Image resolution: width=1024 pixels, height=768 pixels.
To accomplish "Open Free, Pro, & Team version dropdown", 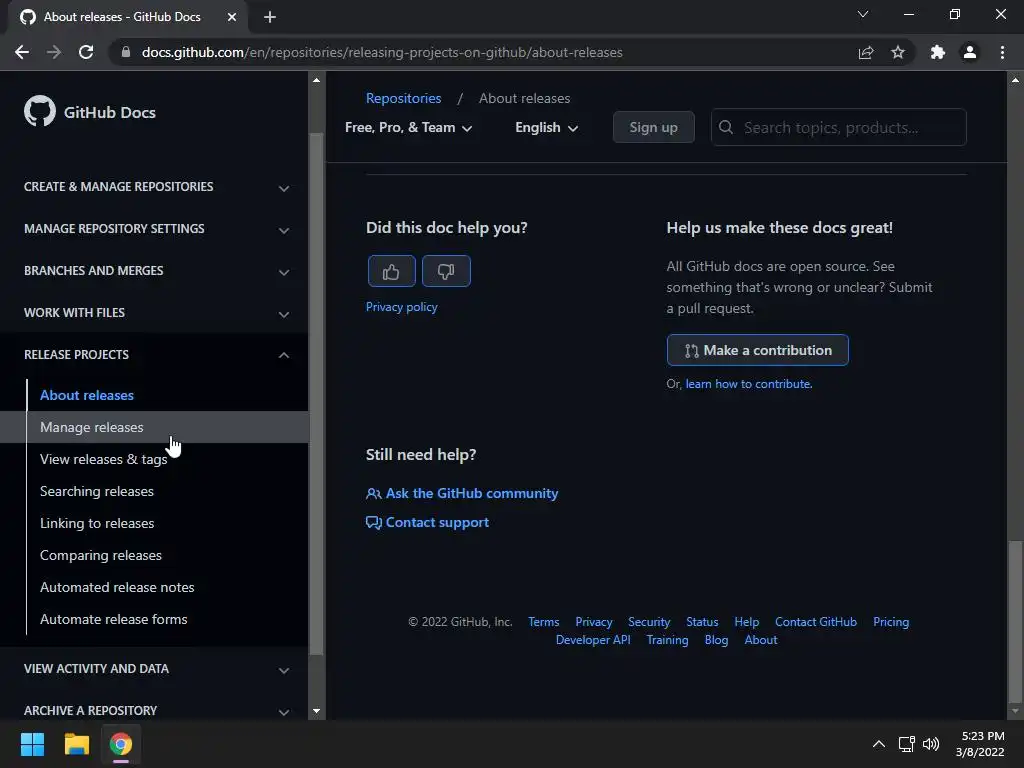I will tap(408, 127).
